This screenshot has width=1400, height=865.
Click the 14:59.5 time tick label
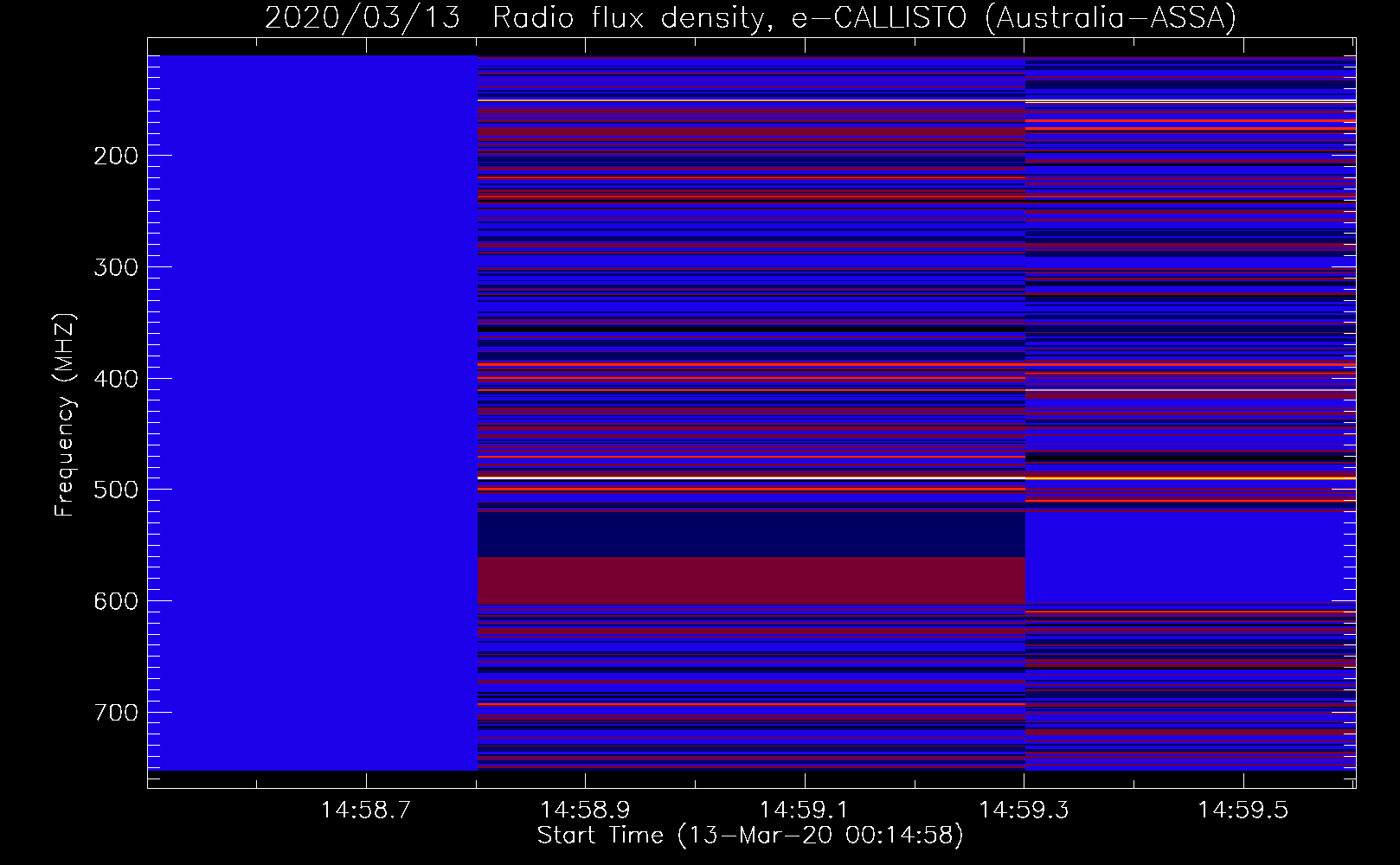(x=1243, y=811)
